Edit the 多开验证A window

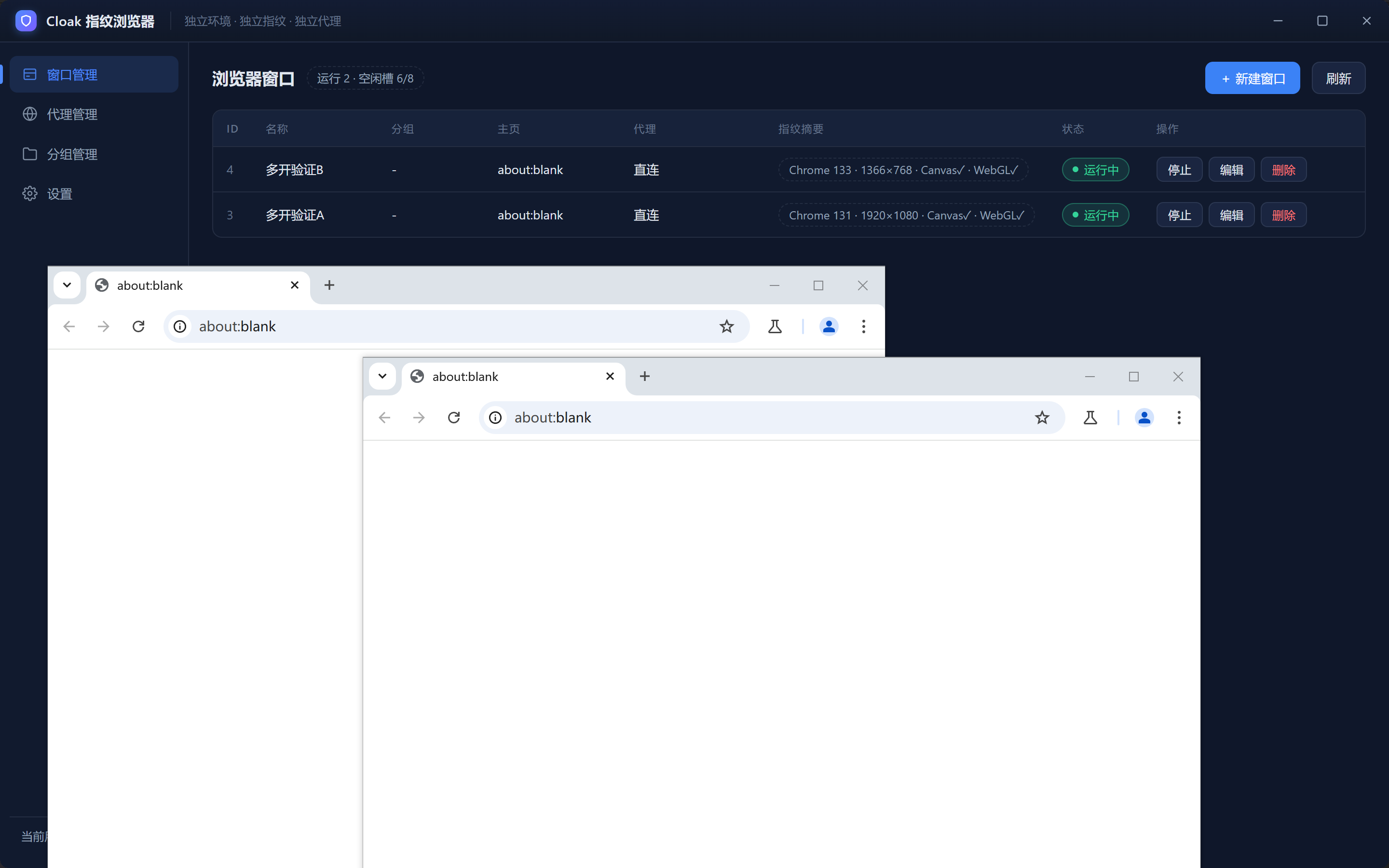click(x=1231, y=215)
